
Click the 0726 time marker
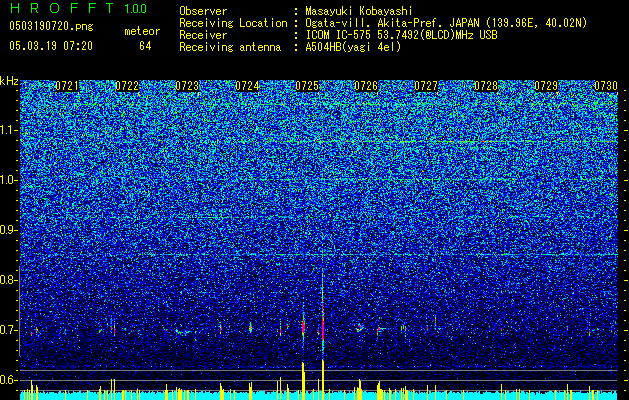pyautogui.click(x=366, y=86)
